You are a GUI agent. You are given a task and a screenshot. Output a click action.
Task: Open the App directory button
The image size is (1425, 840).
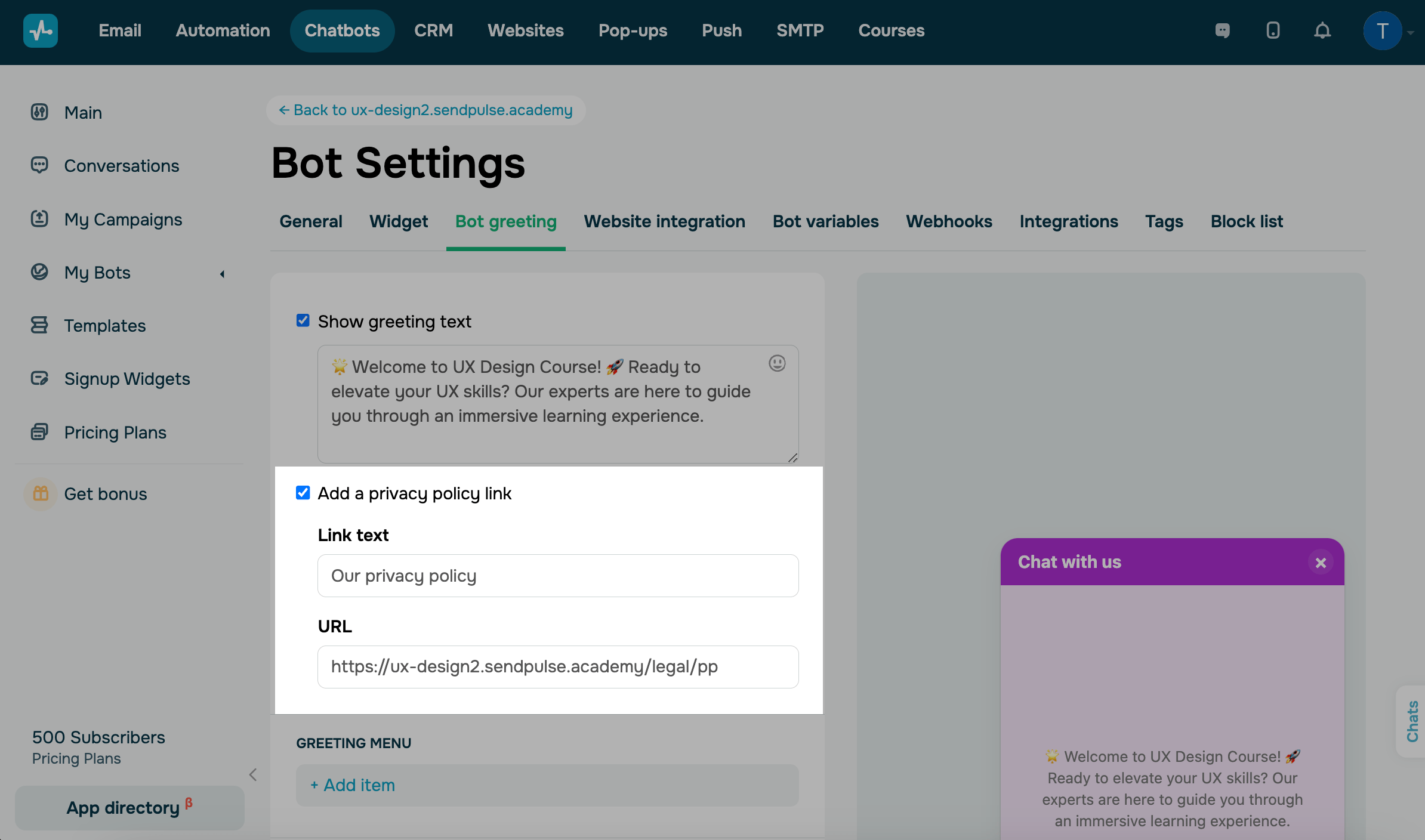(129, 808)
